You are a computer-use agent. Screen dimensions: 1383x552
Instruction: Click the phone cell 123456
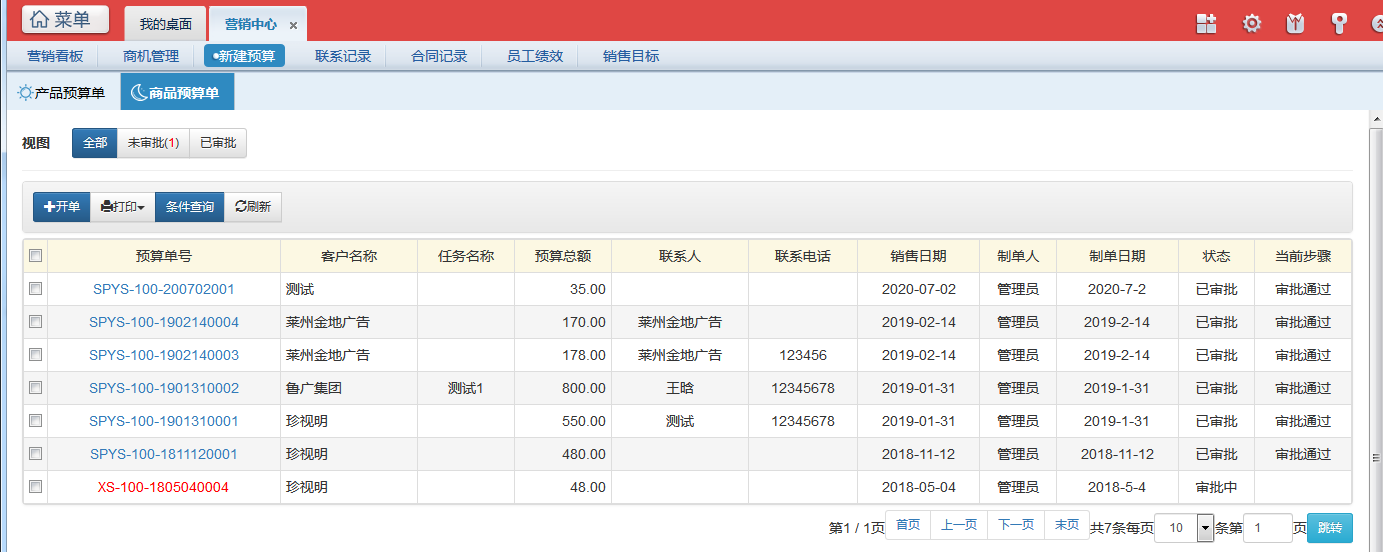click(x=803, y=355)
